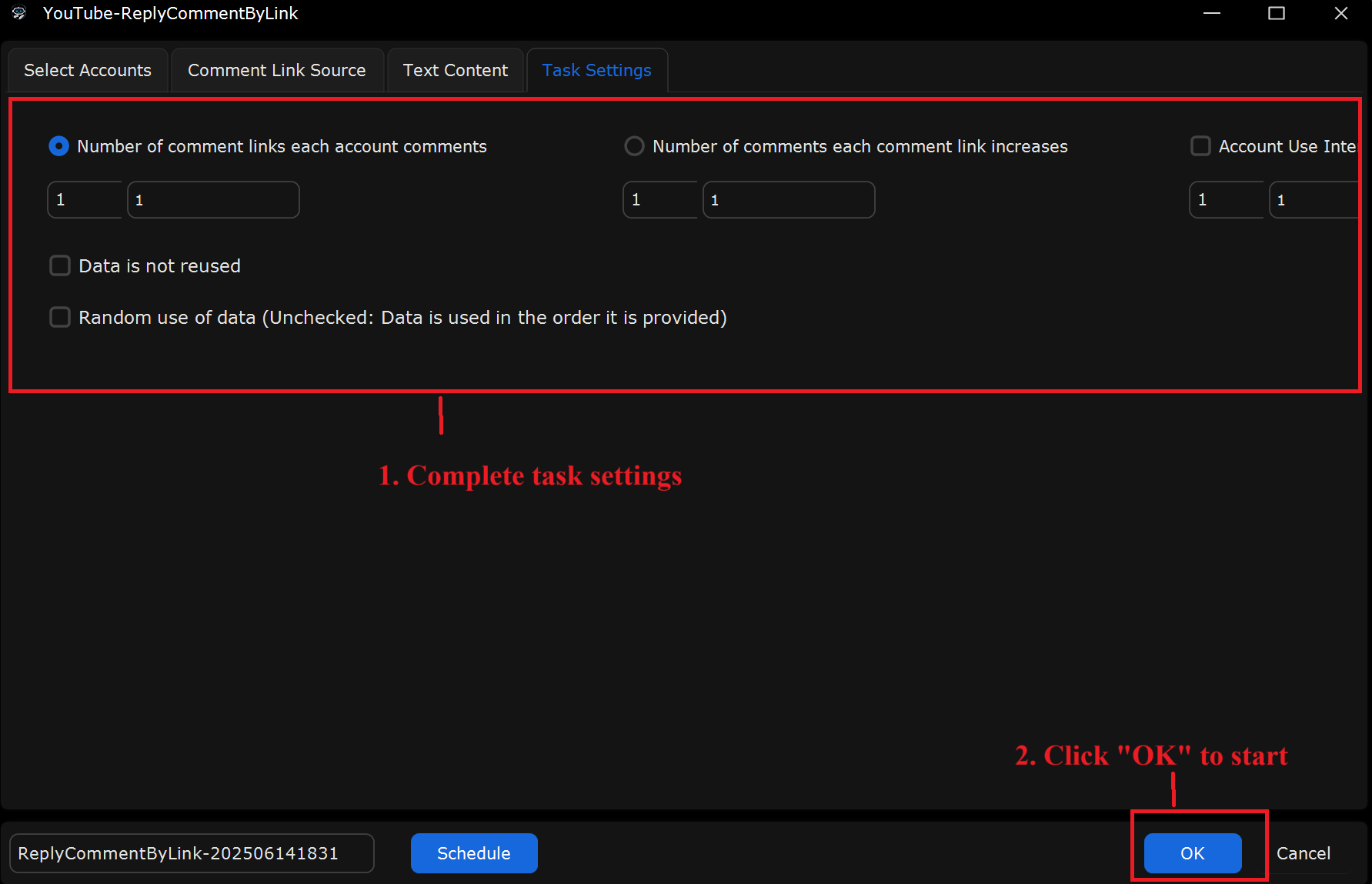The height and width of the screenshot is (884, 1372).
Task: Switch to Comment Link Source tab
Action: point(277,70)
